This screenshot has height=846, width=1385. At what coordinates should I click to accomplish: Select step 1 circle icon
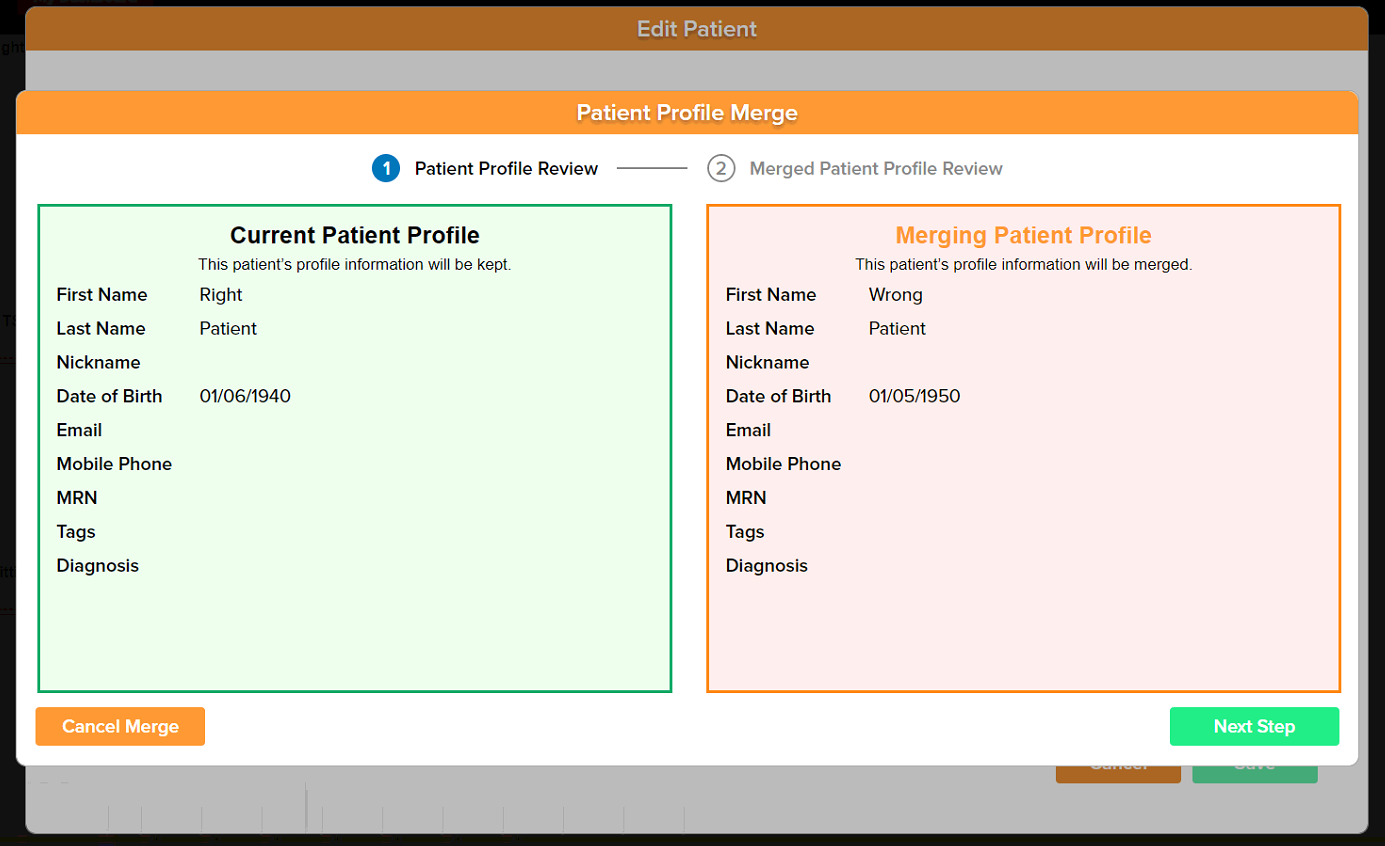click(386, 169)
